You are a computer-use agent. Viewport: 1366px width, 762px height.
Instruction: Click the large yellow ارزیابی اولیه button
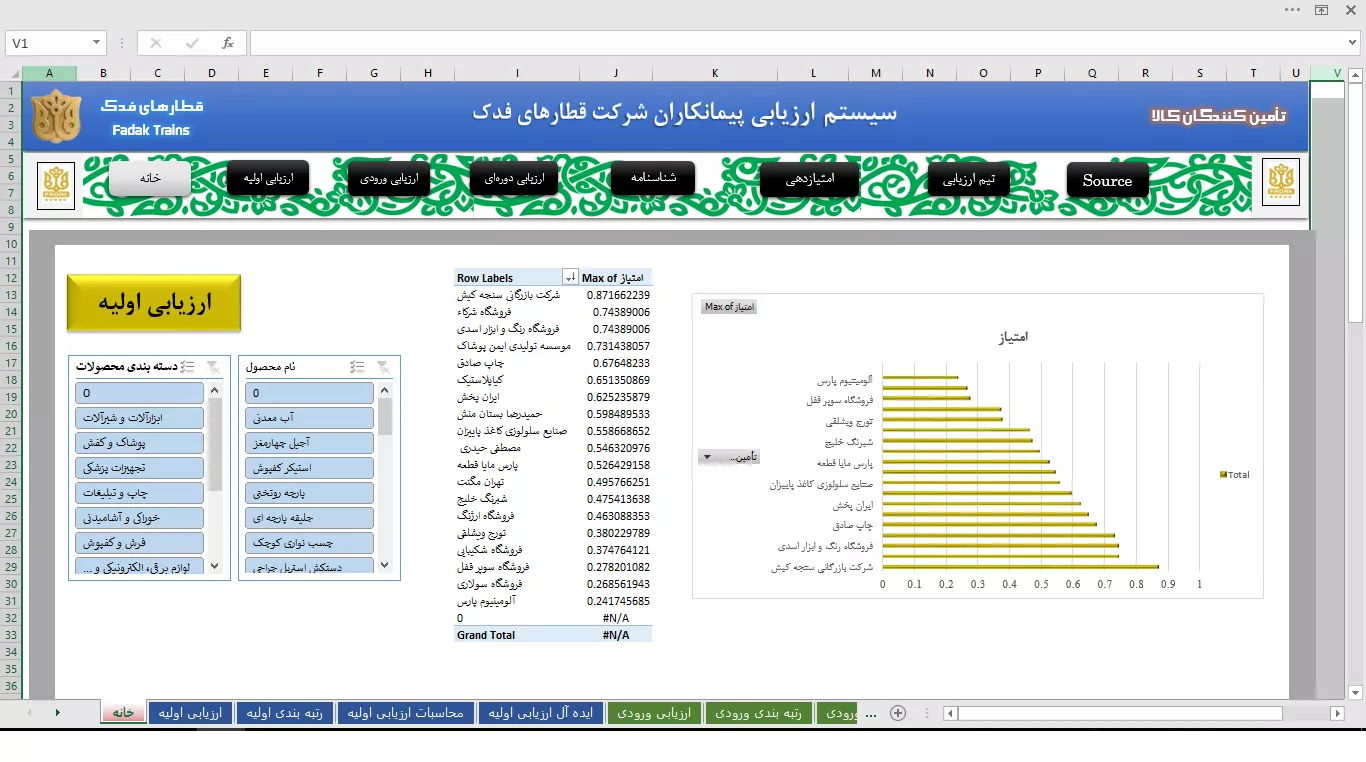click(x=154, y=303)
